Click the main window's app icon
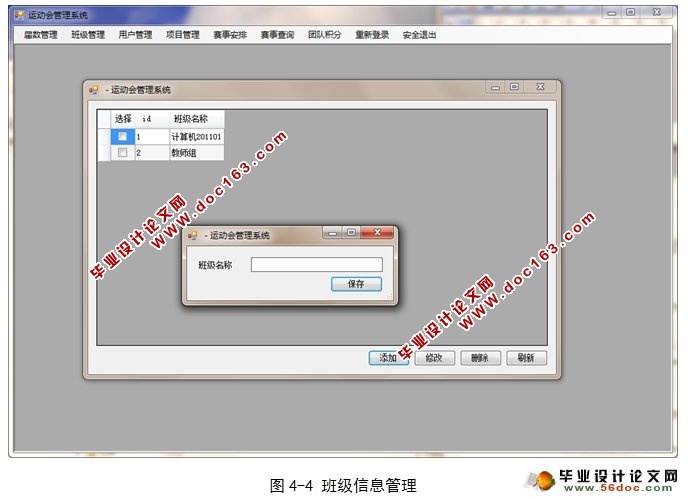Viewport: 688px width, 498px height. click(19, 15)
